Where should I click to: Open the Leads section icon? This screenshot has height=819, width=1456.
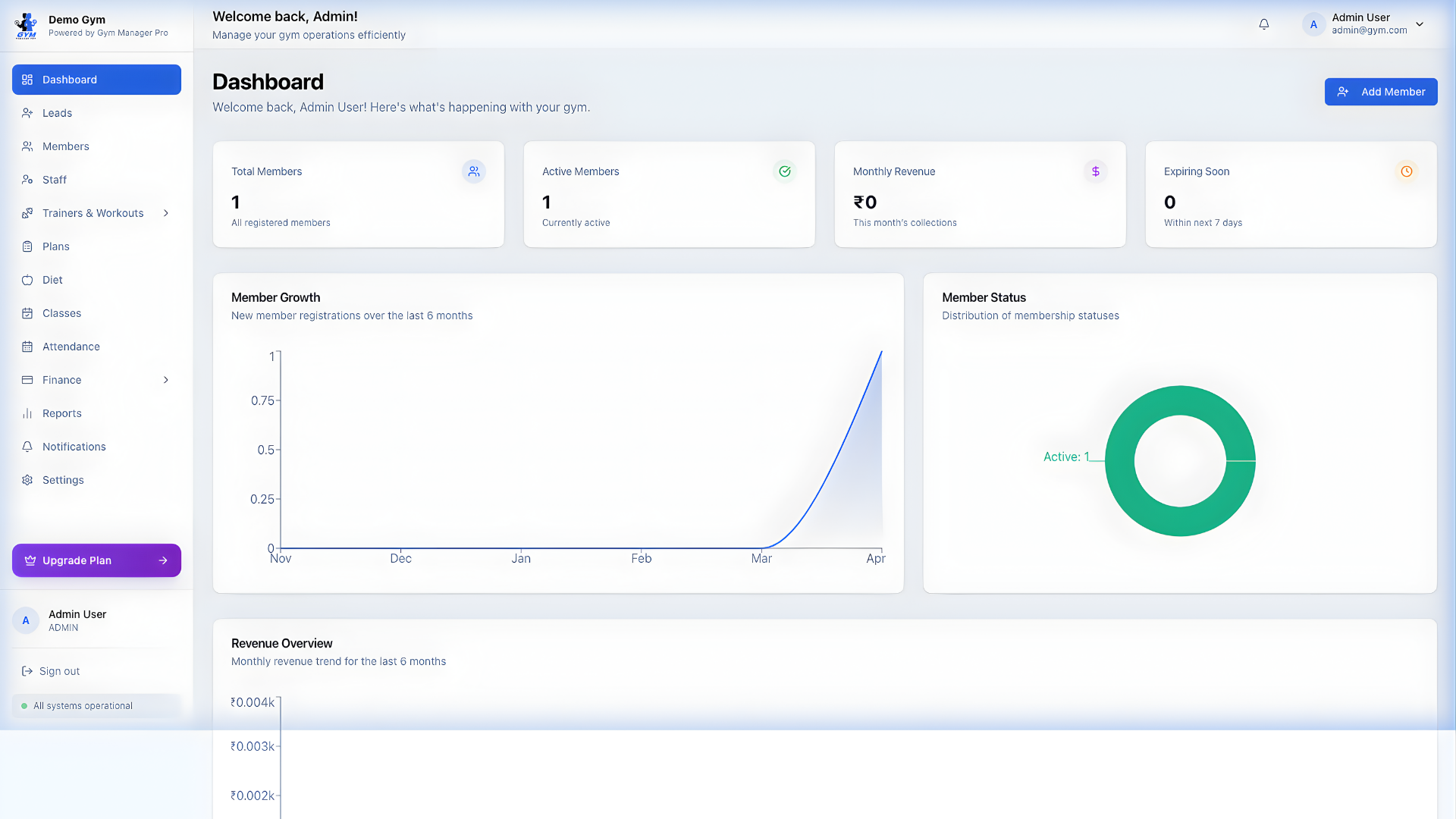(x=27, y=113)
